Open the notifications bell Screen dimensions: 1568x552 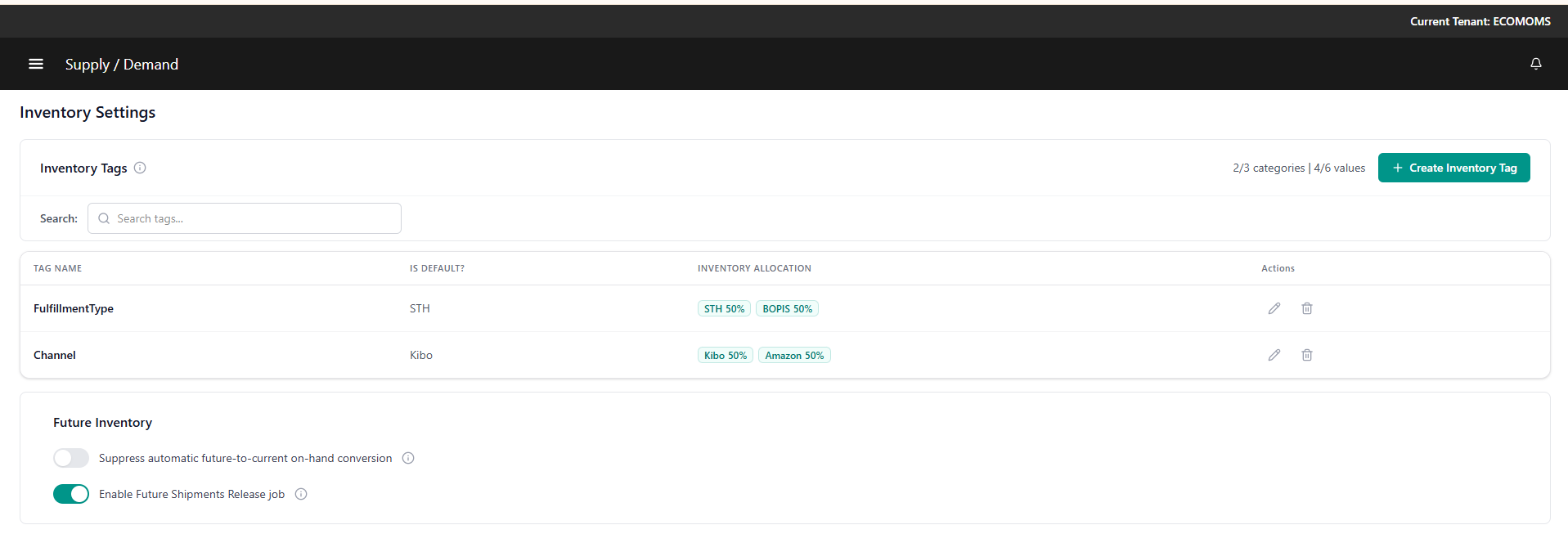(1536, 64)
